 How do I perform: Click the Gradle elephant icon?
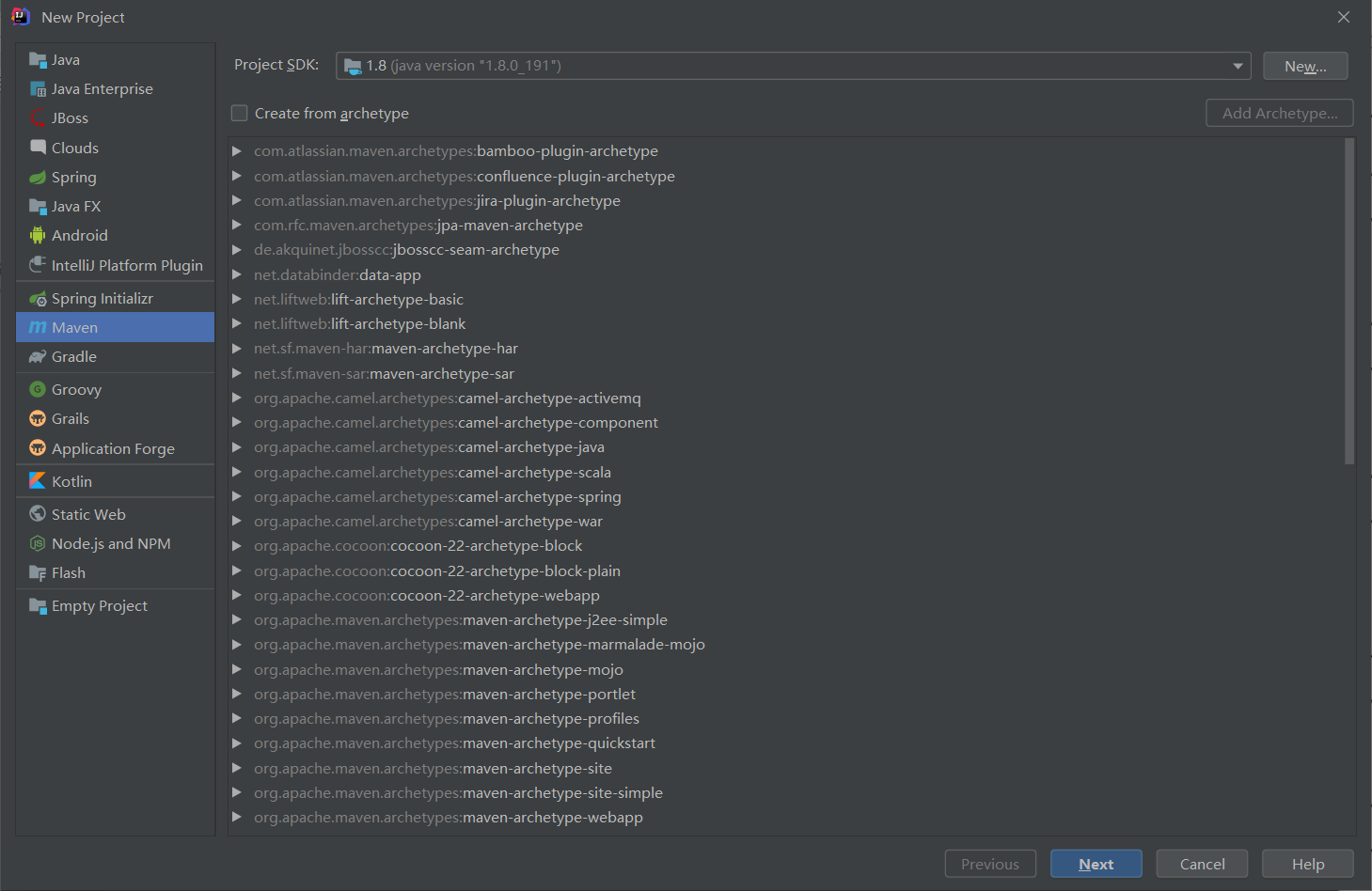38,357
